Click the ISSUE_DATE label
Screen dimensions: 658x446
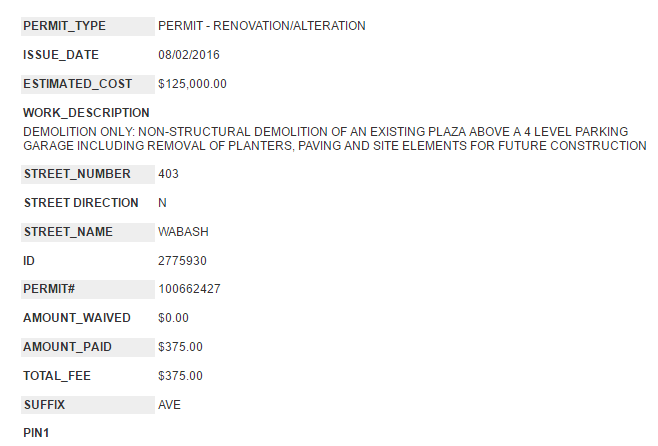tap(61, 55)
